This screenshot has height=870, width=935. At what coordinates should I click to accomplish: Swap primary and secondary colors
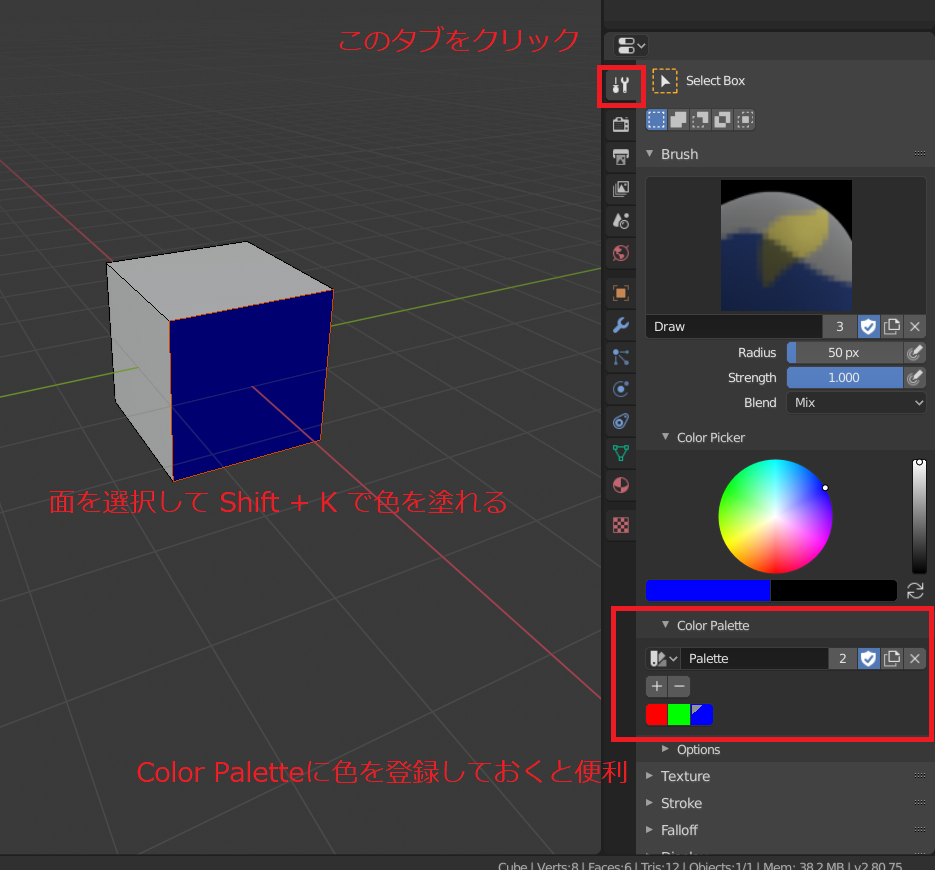pos(915,591)
